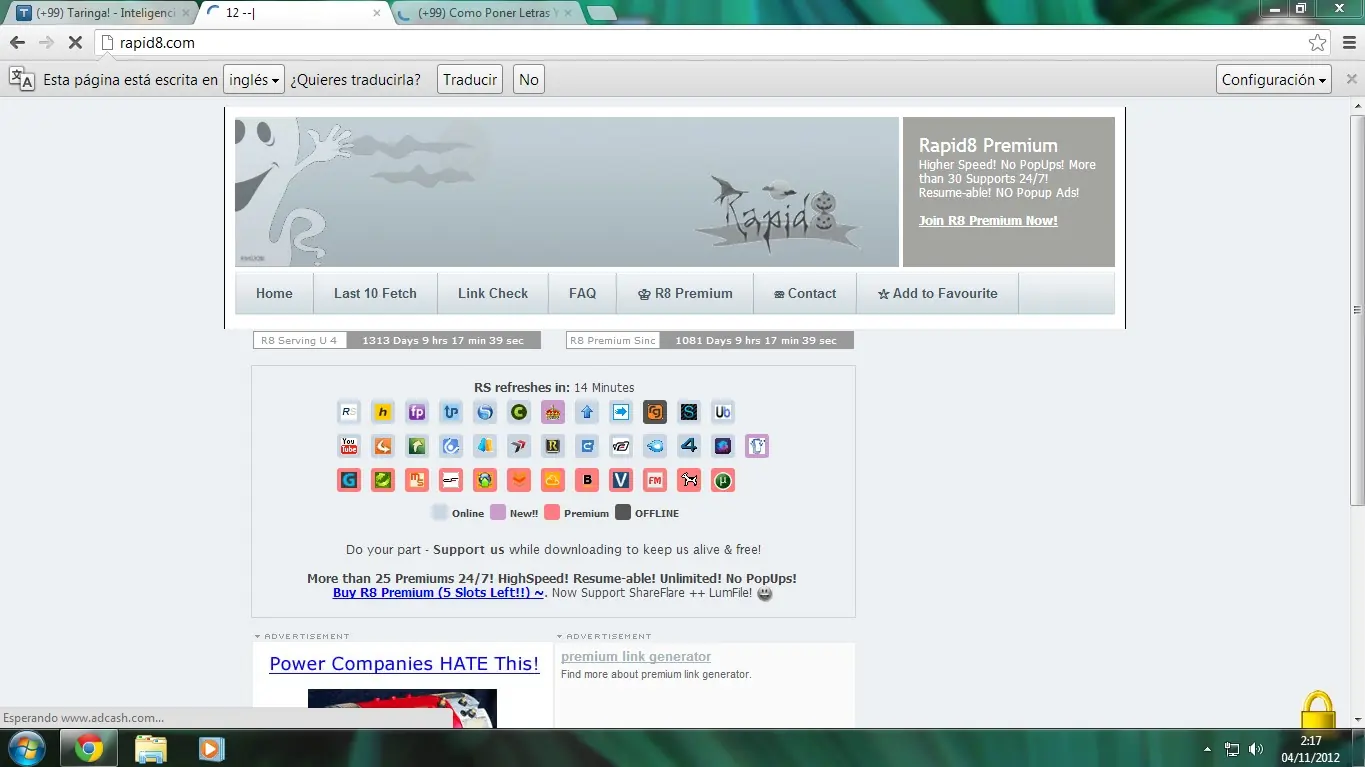The height and width of the screenshot is (767, 1365).
Task: Open the FAQ menu item
Action: (582, 293)
